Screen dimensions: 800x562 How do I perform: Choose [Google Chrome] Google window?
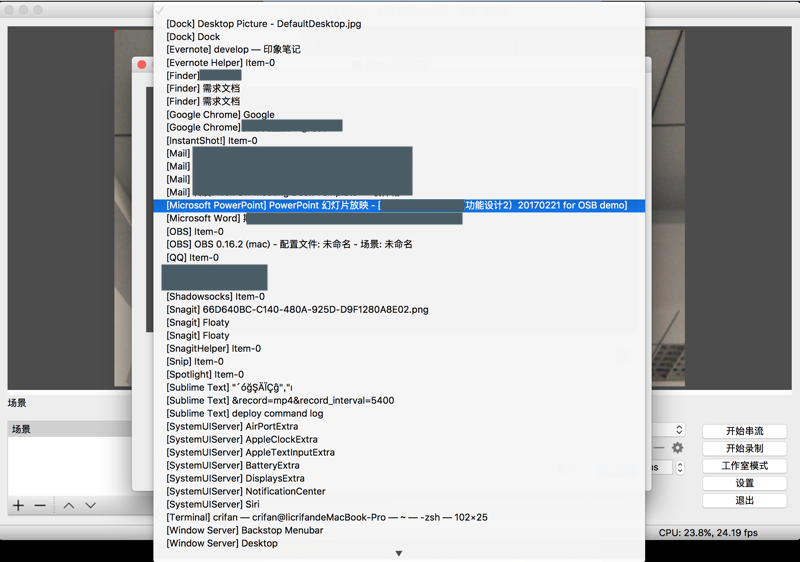click(399, 115)
